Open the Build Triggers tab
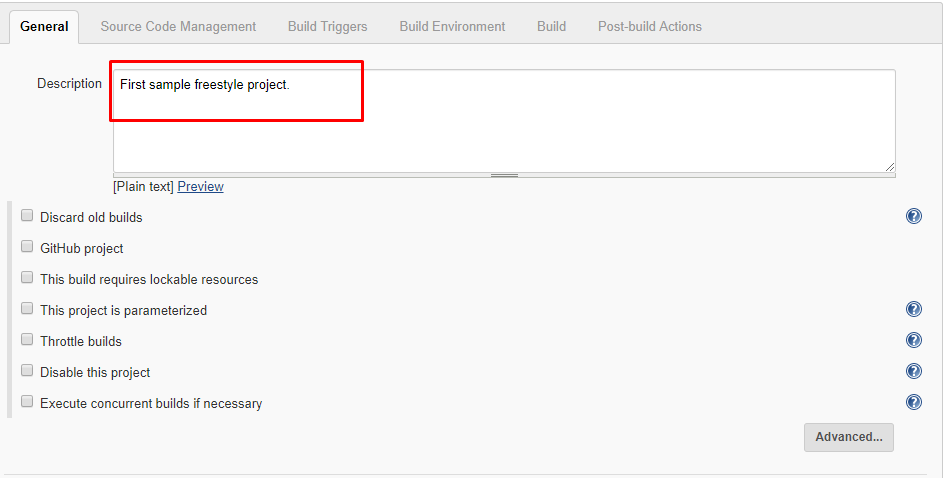This screenshot has height=478, width=947. [327, 27]
